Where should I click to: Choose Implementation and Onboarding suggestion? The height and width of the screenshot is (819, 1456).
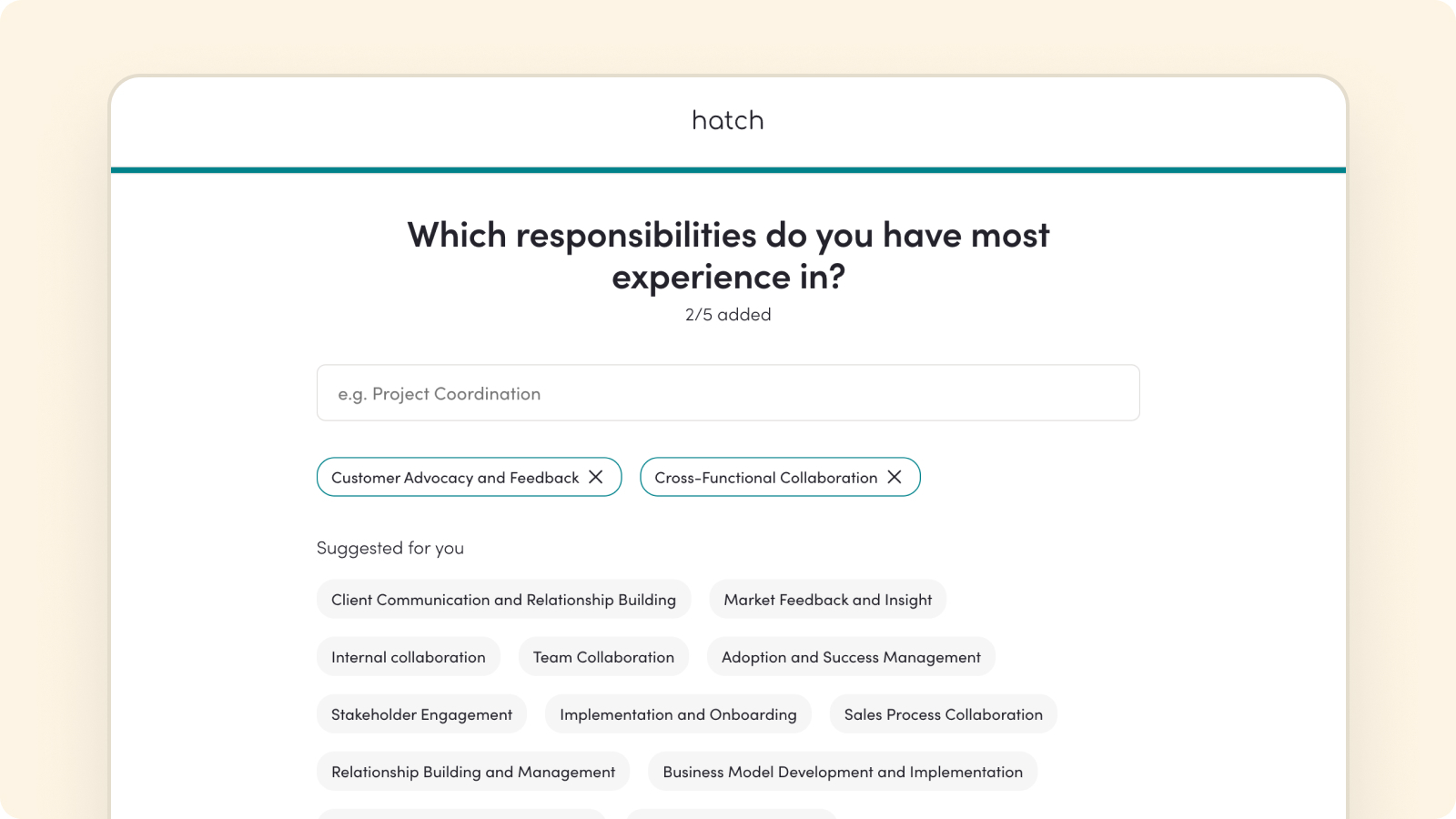(678, 714)
